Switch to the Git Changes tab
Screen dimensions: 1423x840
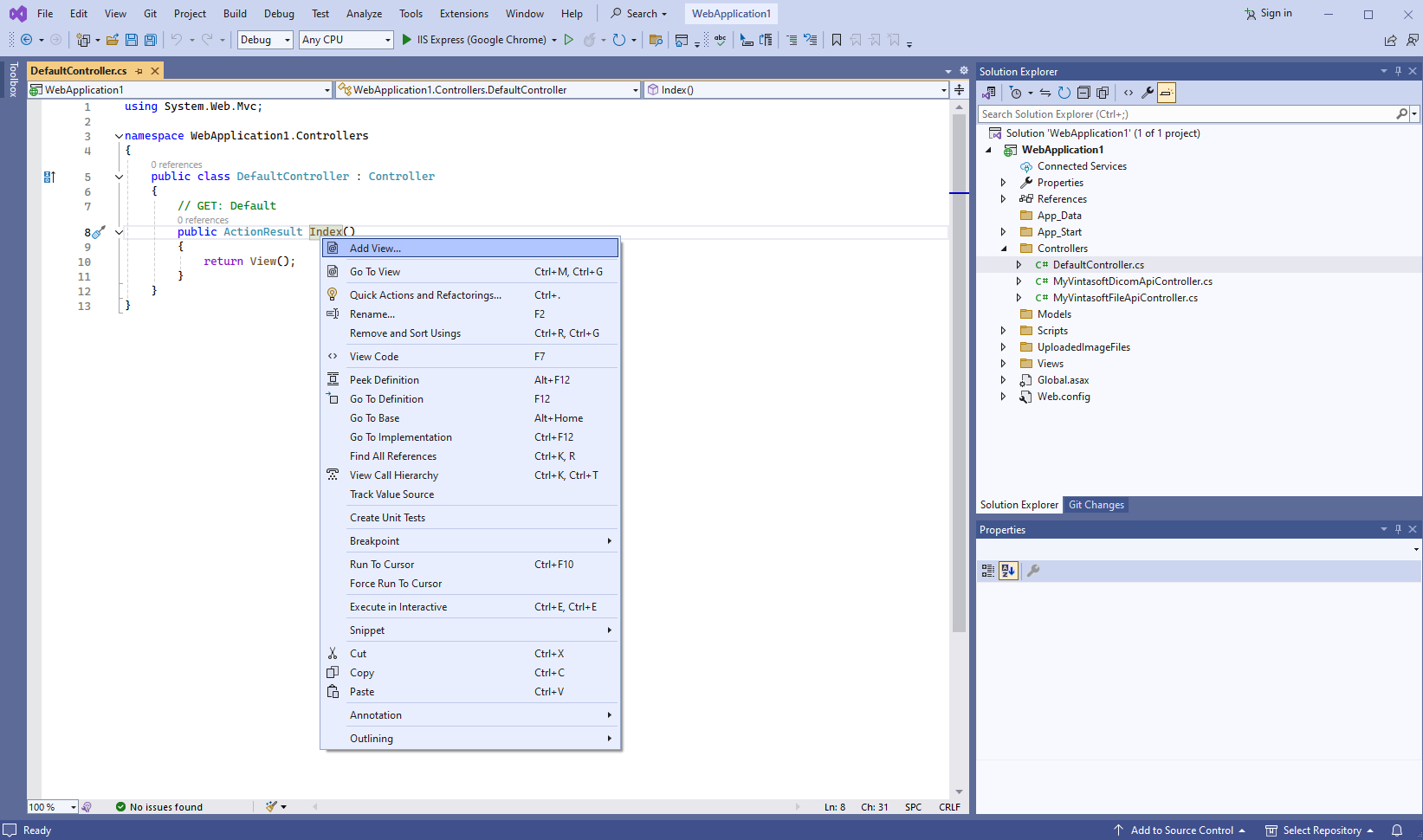[x=1096, y=505]
